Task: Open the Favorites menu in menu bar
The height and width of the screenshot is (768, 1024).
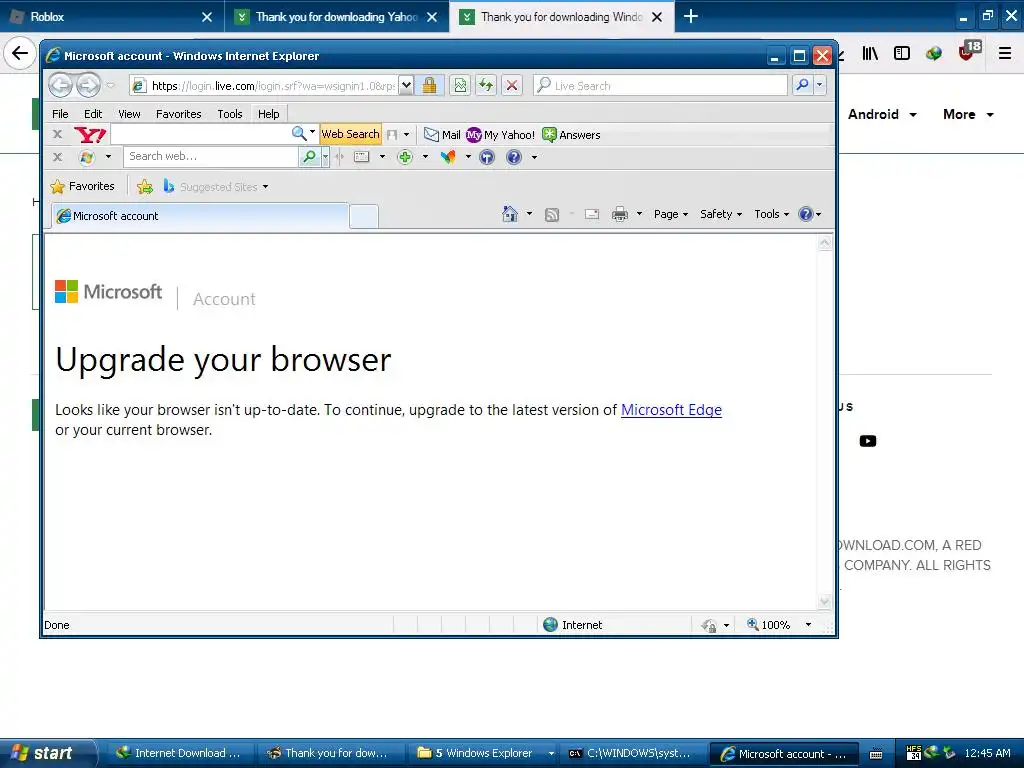Action: pyautogui.click(x=178, y=114)
